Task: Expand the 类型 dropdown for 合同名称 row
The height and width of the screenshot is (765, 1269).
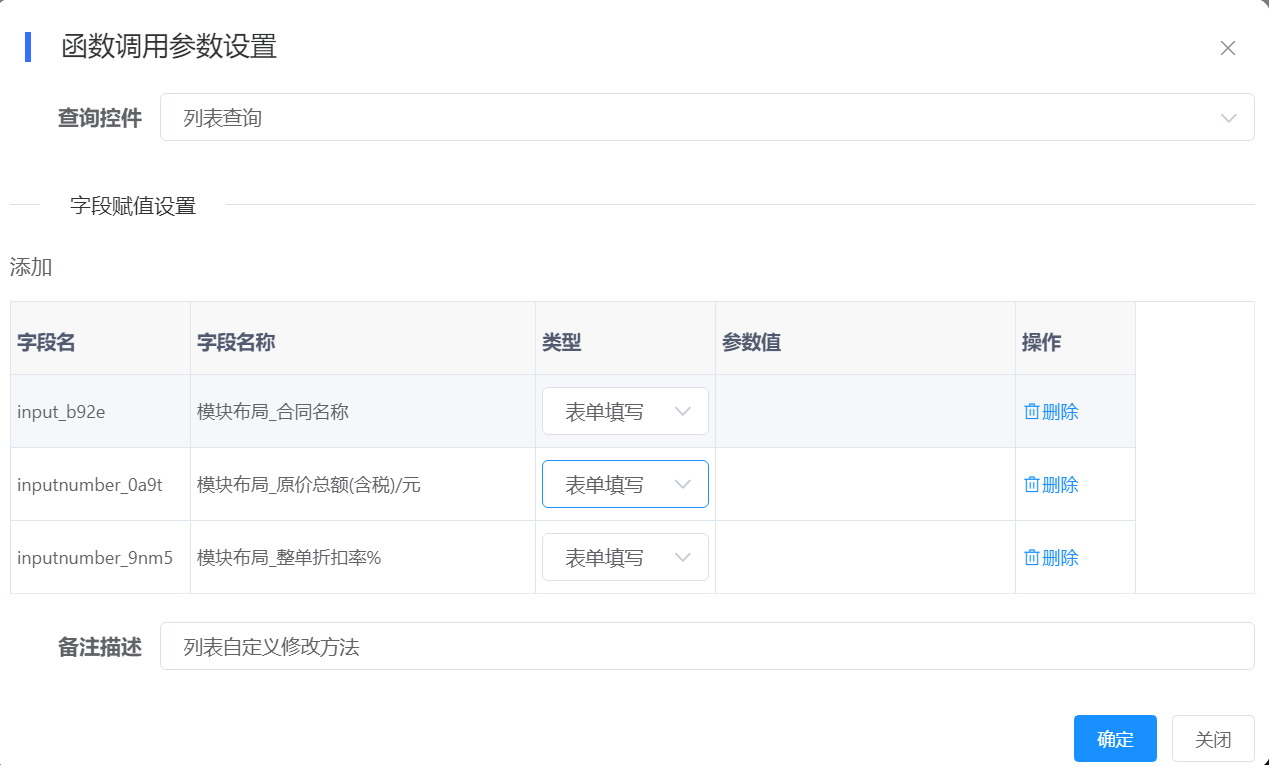Action: (625, 411)
